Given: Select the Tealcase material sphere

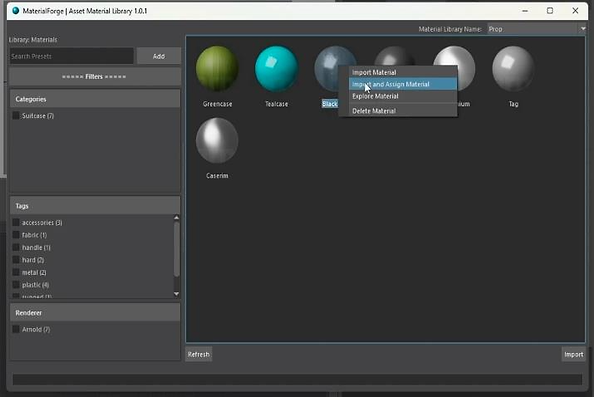Looking at the screenshot, I should click(277, 69).
